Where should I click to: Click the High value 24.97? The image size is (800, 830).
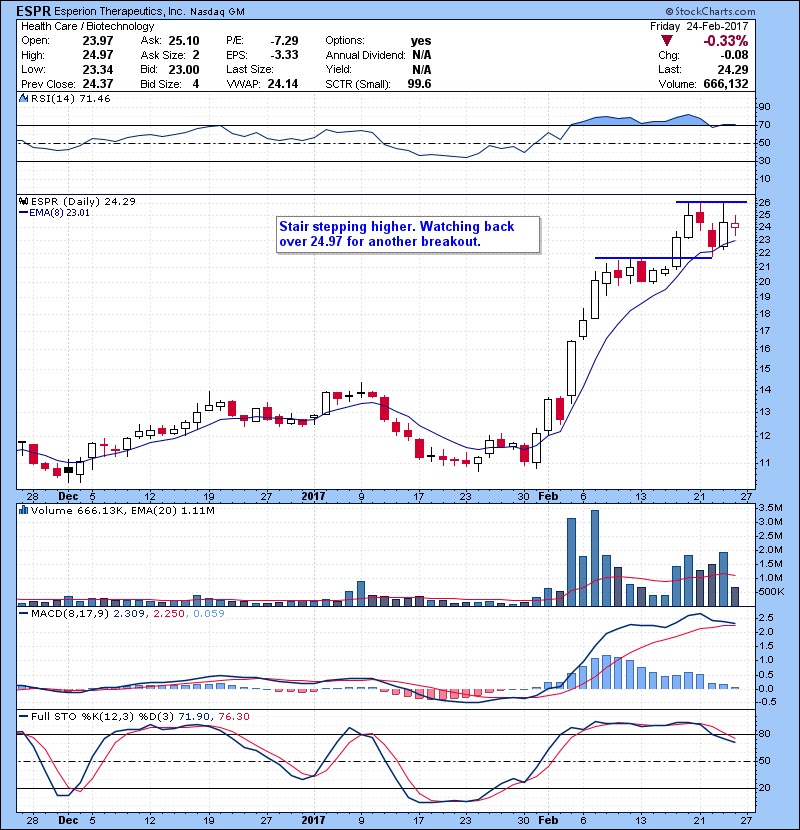(x=98, y=55)
